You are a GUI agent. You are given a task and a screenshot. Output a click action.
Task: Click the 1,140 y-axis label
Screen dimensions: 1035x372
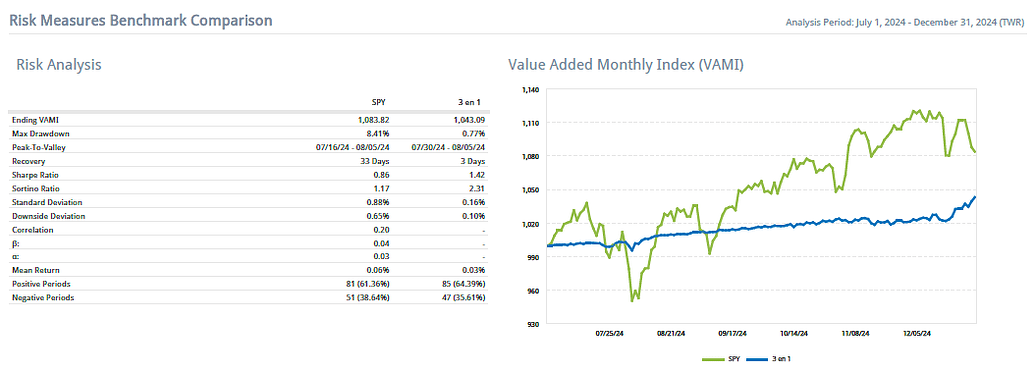tap(531, 89)
